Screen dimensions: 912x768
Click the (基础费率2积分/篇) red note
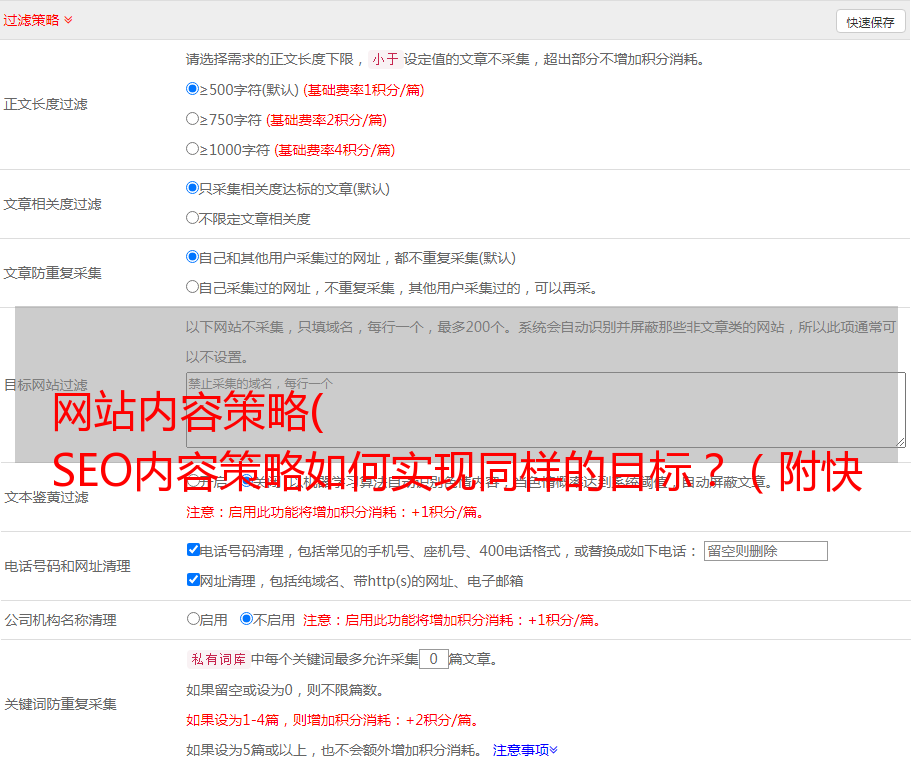tap(327, 120)
